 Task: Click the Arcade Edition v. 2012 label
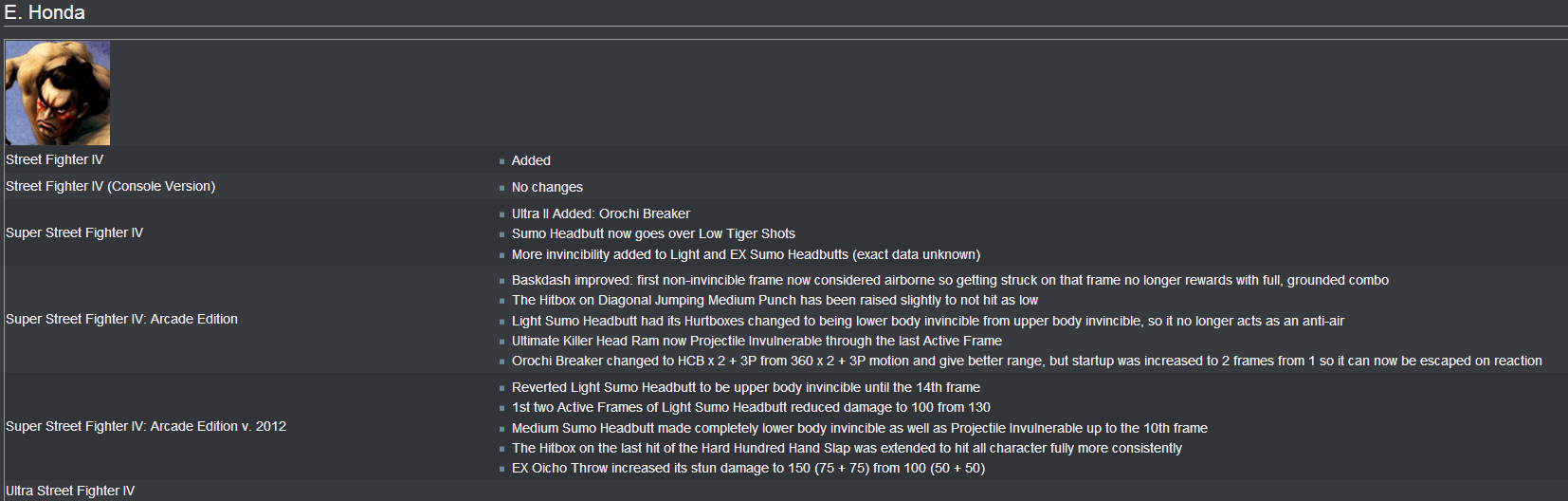[146, 426]
